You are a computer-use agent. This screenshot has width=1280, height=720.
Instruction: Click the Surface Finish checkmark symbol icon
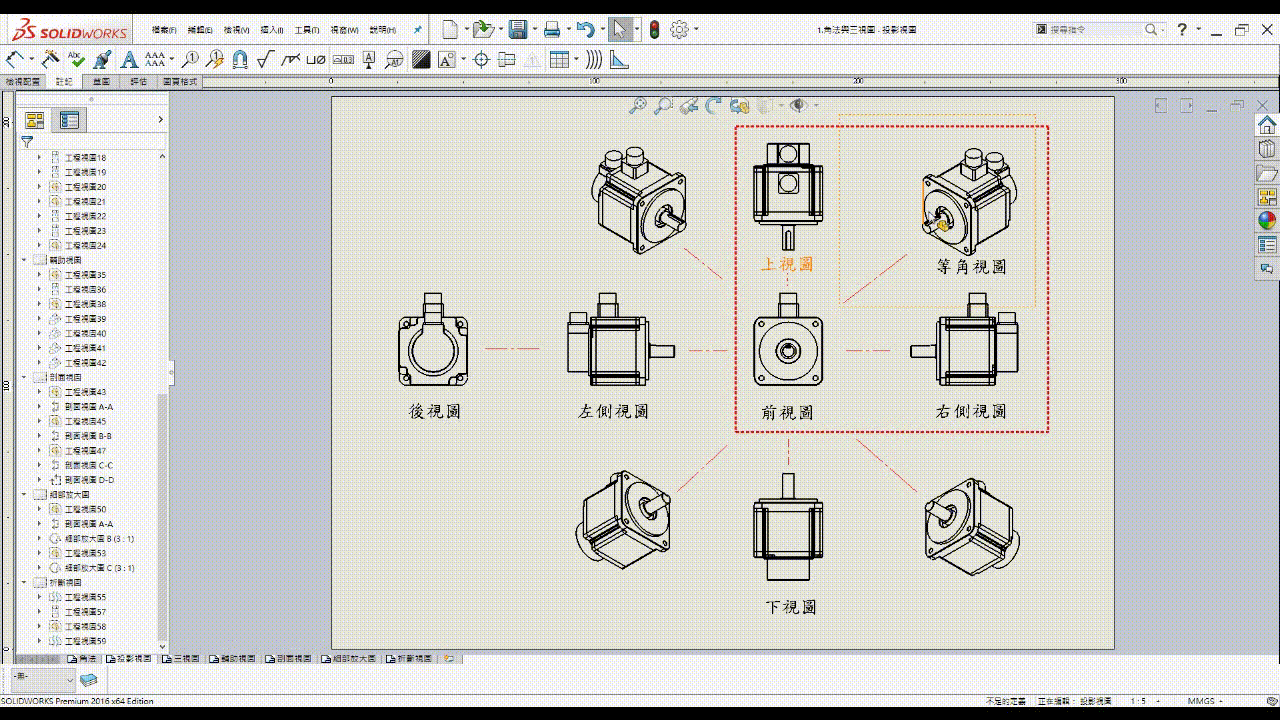click(x=265, y=59)
